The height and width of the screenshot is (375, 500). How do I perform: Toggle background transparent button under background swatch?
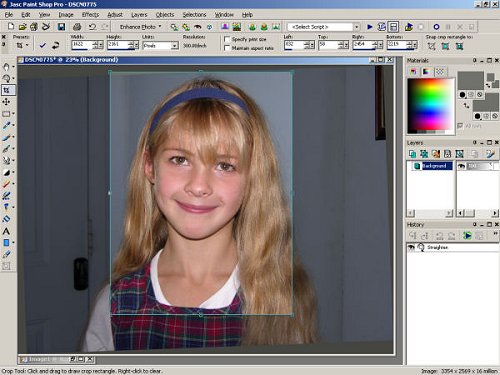click(x=495, y=116)
